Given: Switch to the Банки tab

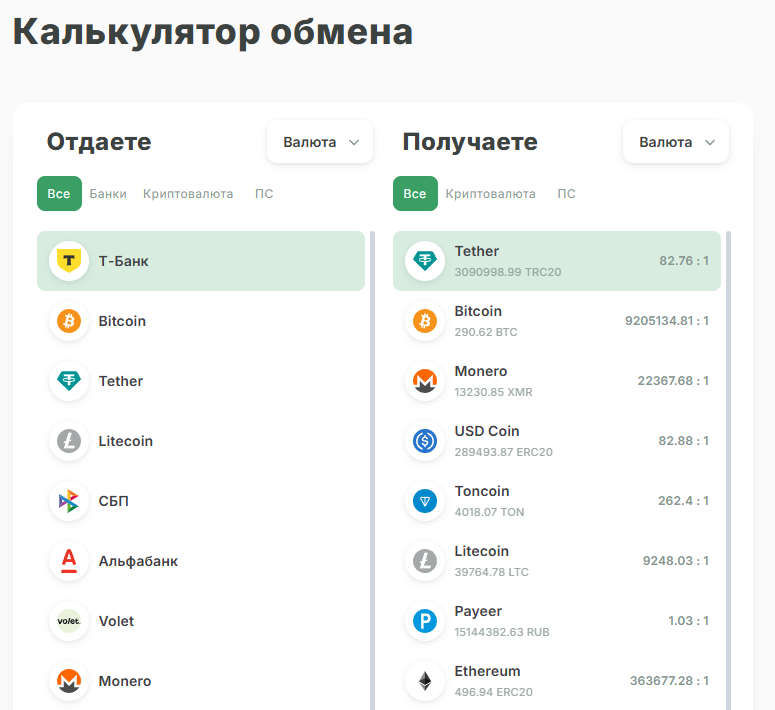Looking at the screenshot, I should (x=108, y=194).
